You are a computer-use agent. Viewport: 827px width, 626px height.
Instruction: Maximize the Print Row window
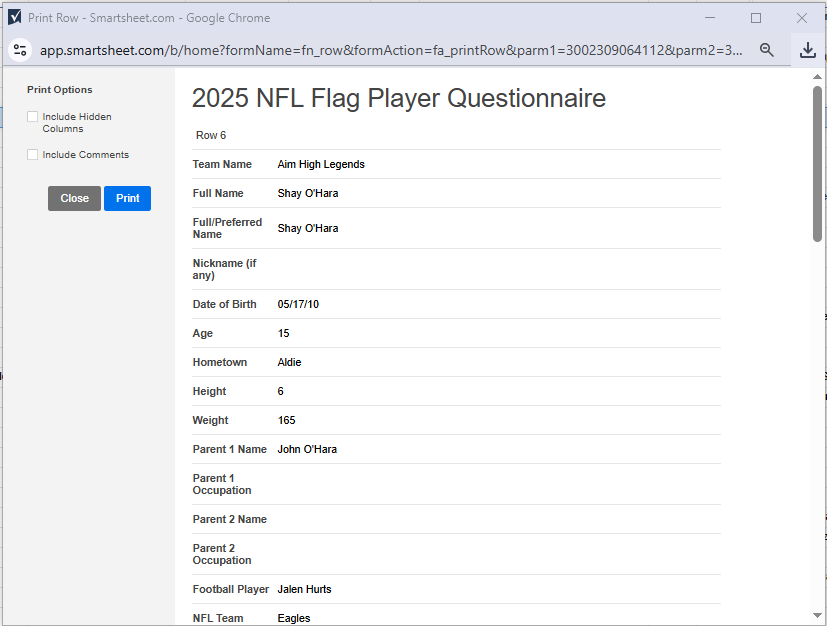coord(756,18)
